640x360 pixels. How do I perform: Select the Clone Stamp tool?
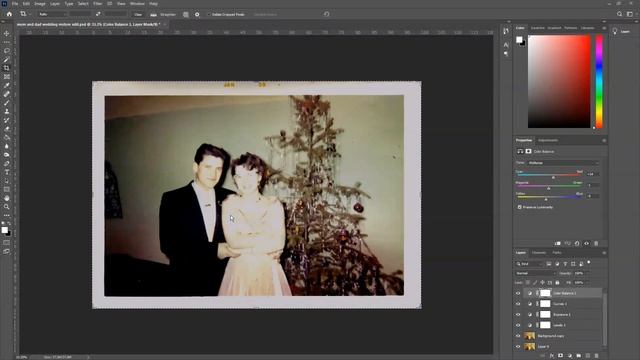[7, 111]
